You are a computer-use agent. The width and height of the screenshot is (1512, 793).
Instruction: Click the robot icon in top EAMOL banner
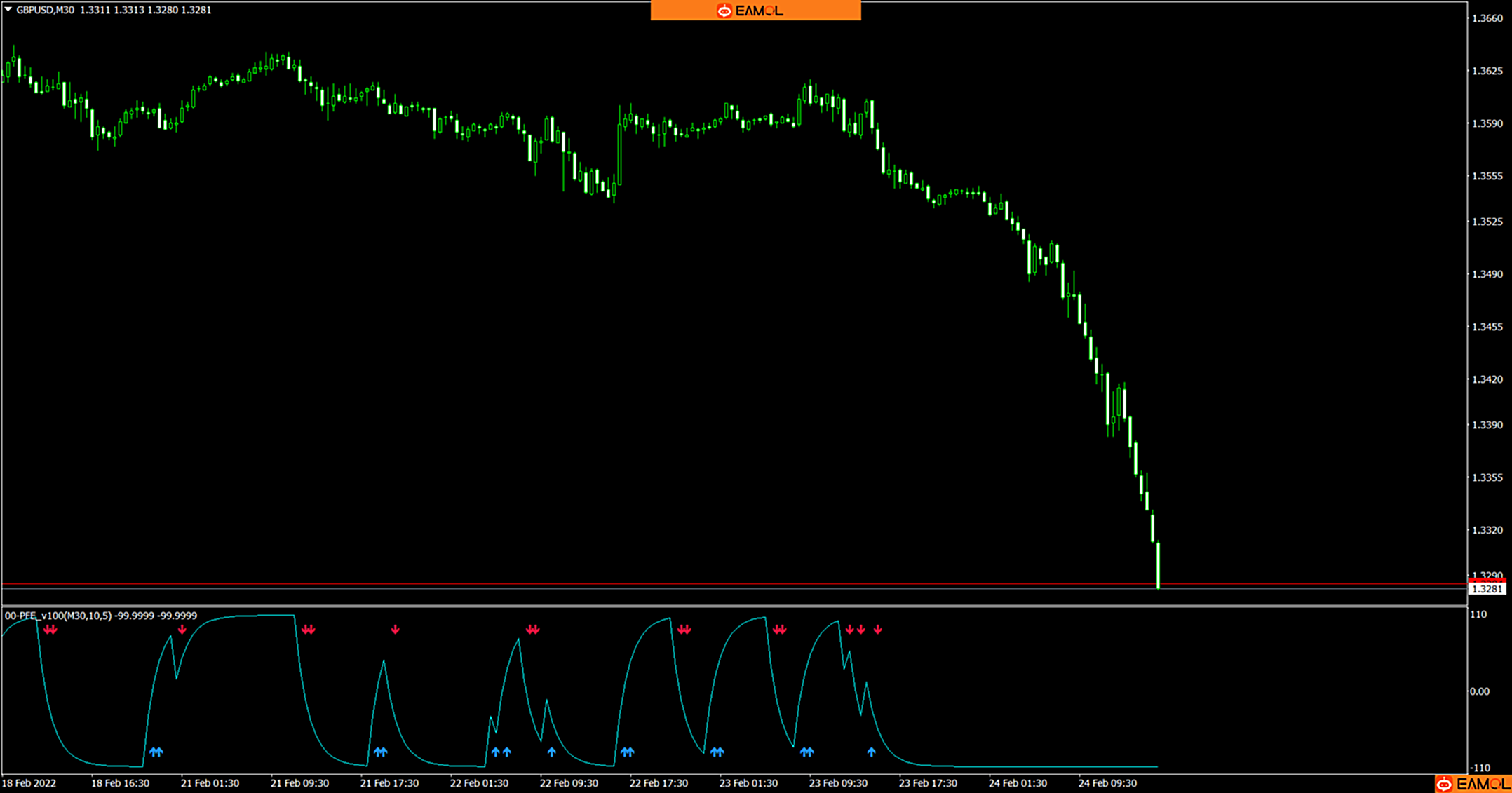coord(724,11)
